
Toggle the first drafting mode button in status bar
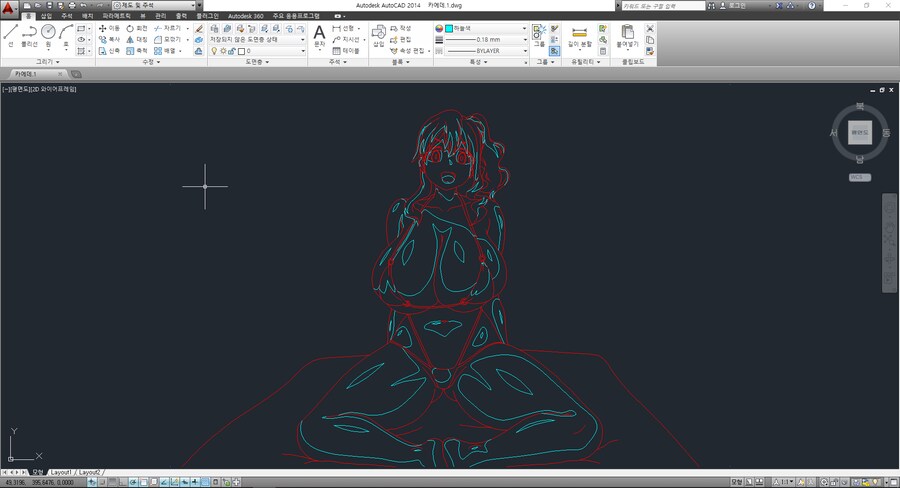point(92,482)
